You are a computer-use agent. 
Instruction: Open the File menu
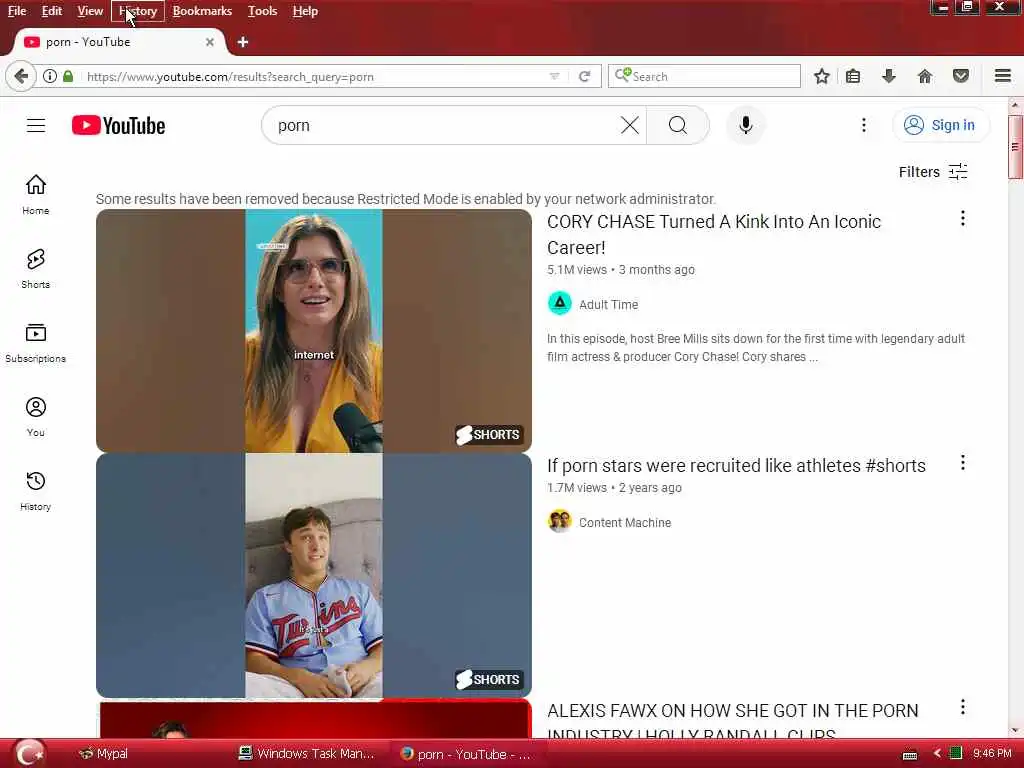point(17,11)
